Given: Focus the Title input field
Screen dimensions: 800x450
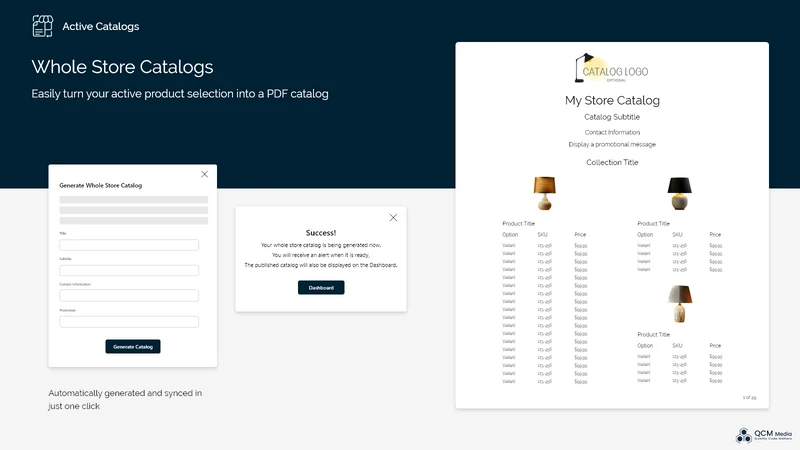Looking at the screenshot, I should (129, 245).
